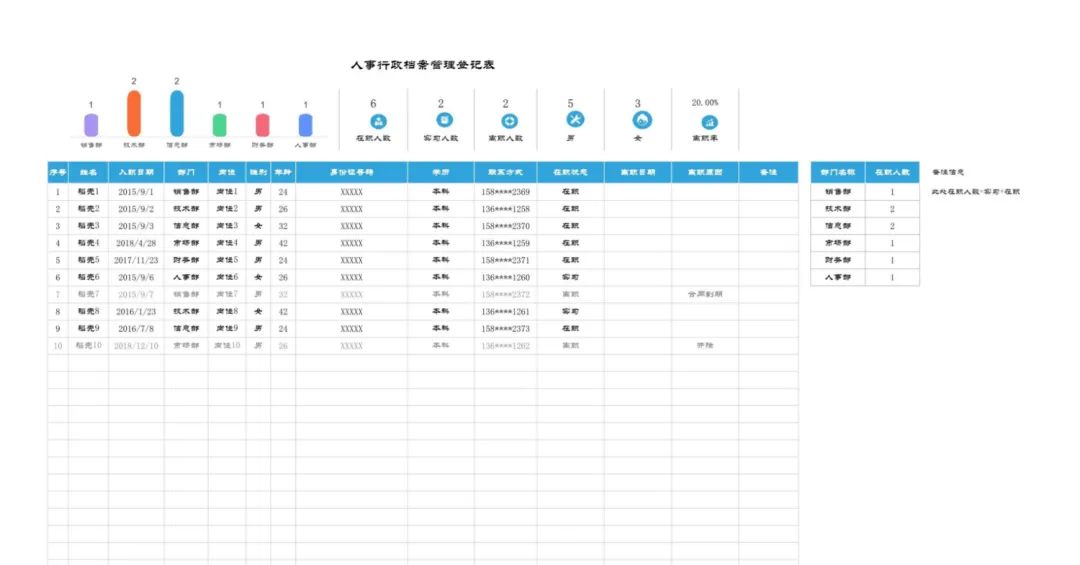Select the orange 技术部 bar in chart

pyautogui.click(x=134, y=114)
